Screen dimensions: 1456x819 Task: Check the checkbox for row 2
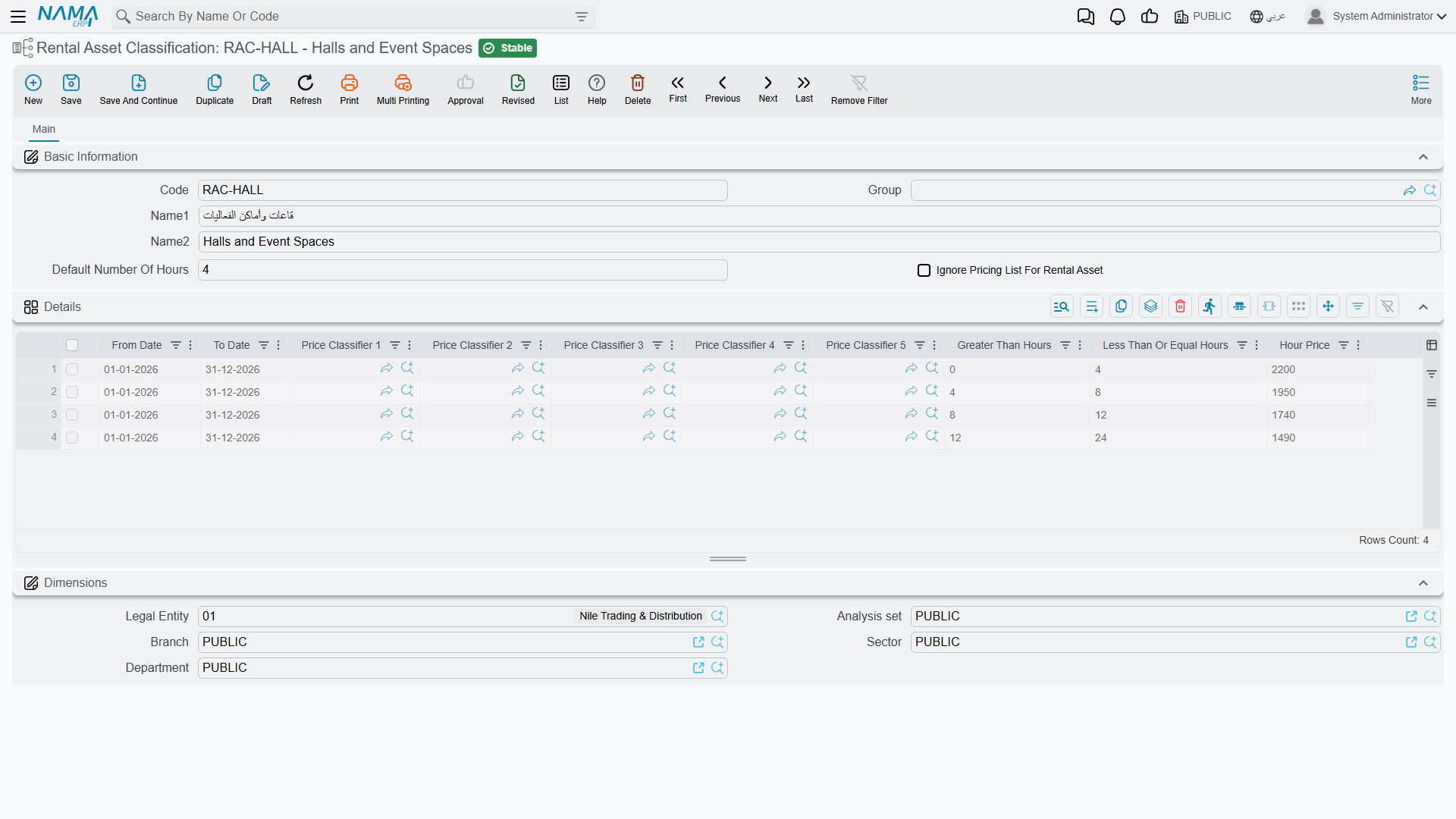click(x=72, y=392)
